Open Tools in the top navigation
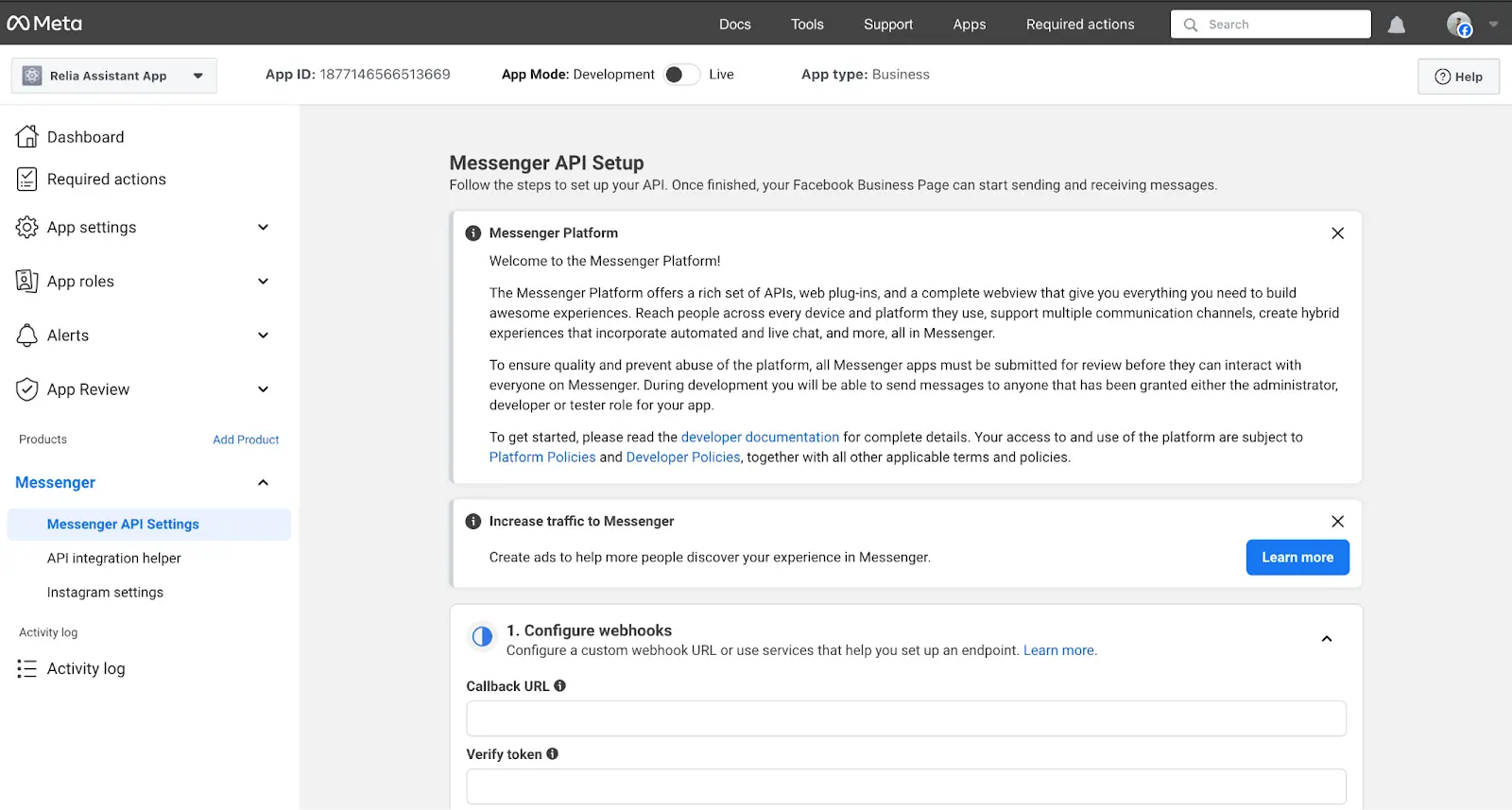 pos(807,25)
